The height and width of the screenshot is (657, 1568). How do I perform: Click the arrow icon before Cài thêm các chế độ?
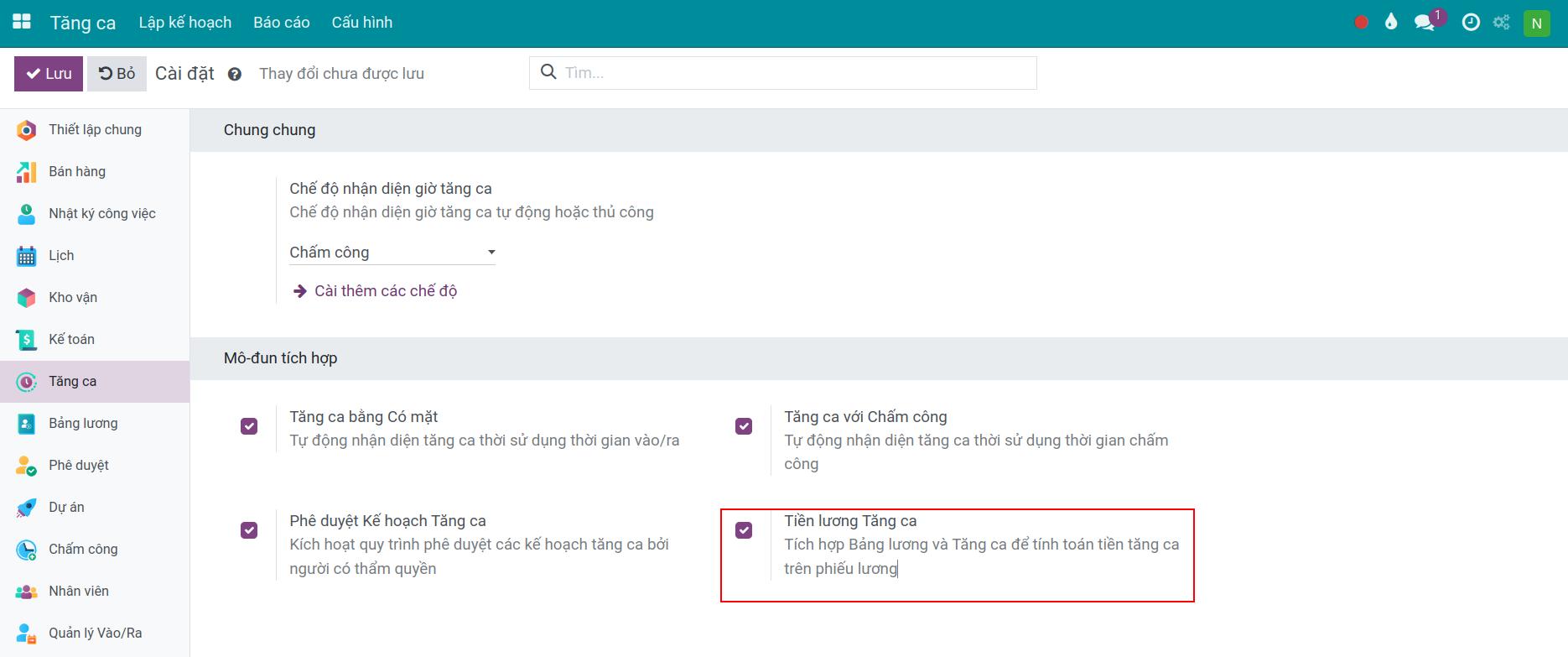[x=299, y=291]
